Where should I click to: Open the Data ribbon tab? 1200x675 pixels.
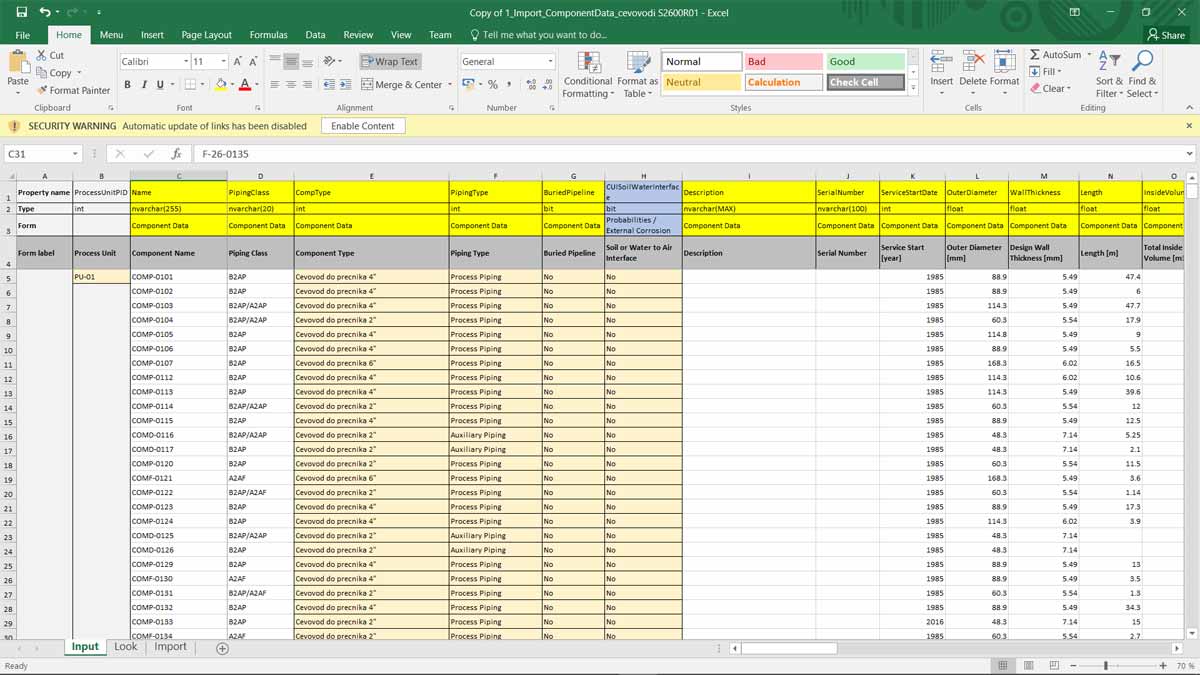[315, 35]
